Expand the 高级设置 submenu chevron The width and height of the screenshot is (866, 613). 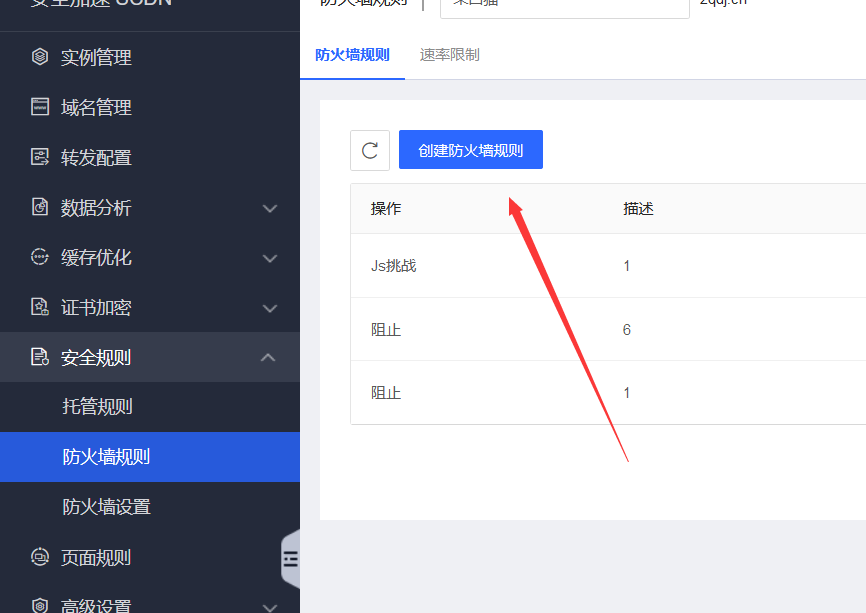coord(270,607)
